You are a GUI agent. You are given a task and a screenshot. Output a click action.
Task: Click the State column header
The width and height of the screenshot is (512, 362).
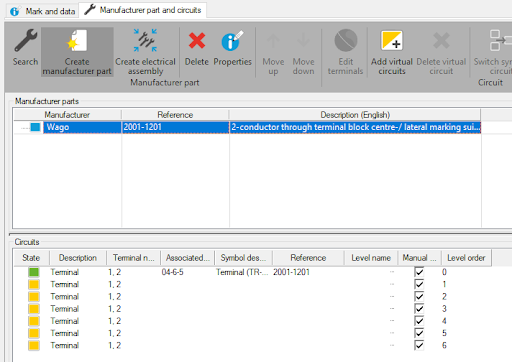(31, 258)
